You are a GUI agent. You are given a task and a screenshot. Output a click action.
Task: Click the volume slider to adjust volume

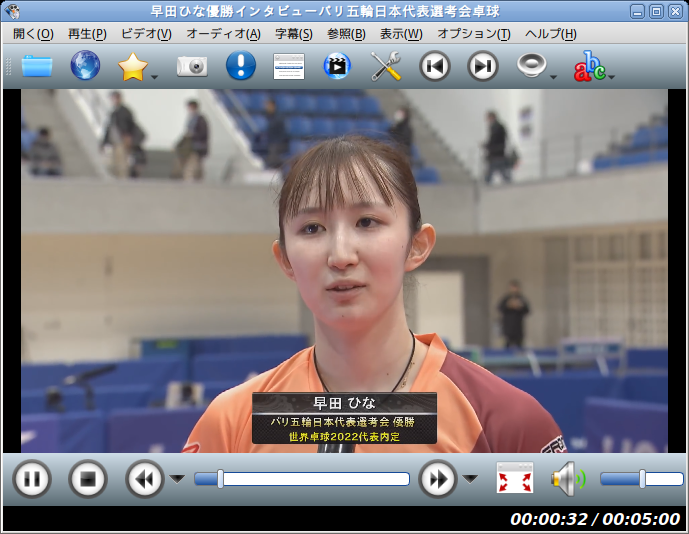click(642, 479)
